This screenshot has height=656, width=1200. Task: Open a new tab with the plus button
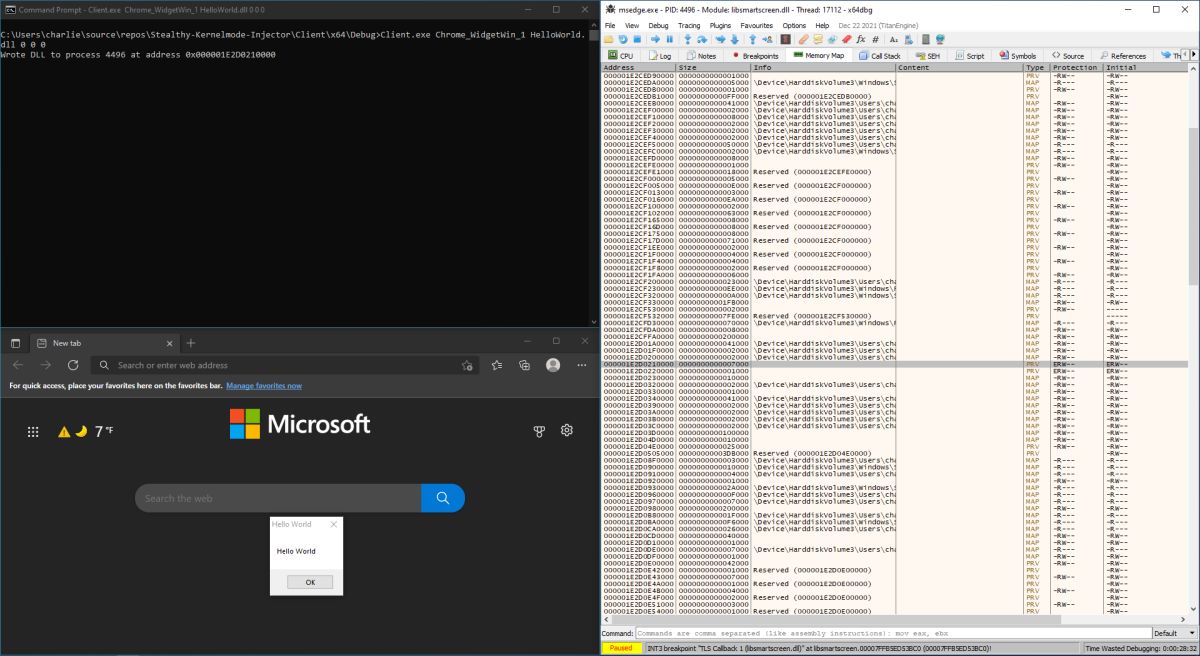[x=191, y=342]
